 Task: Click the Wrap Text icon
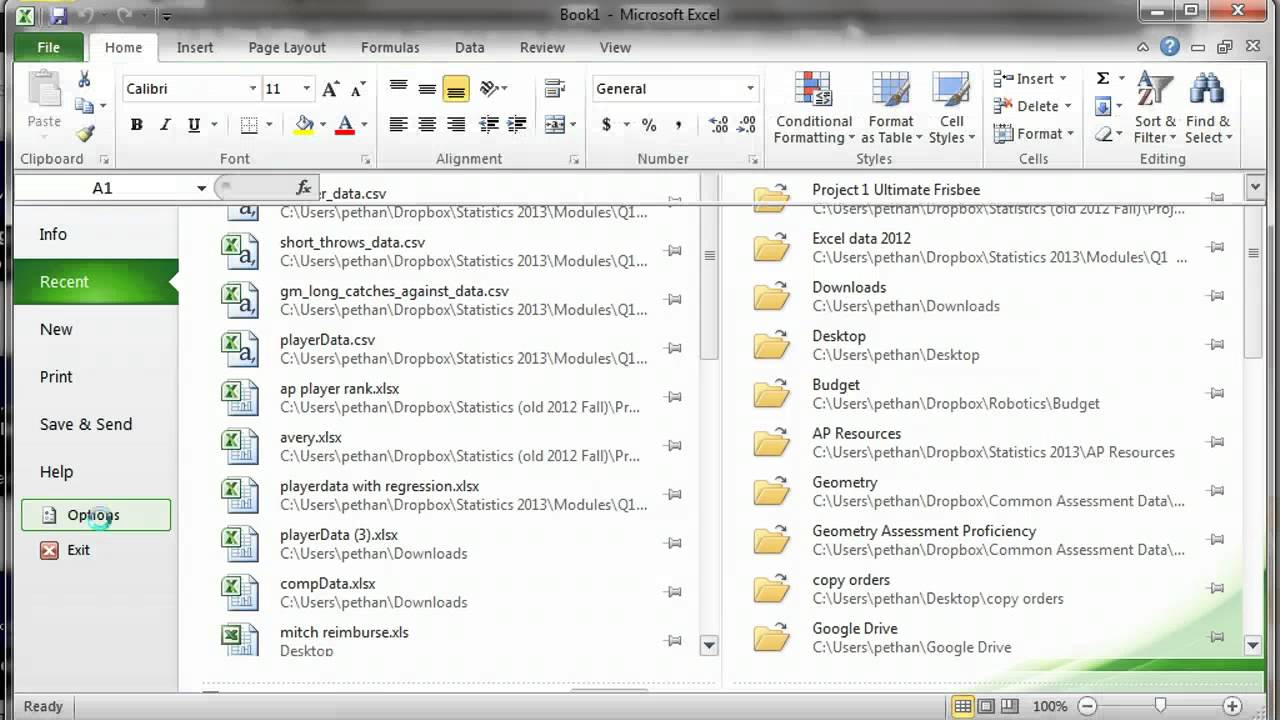pos(555,89)
